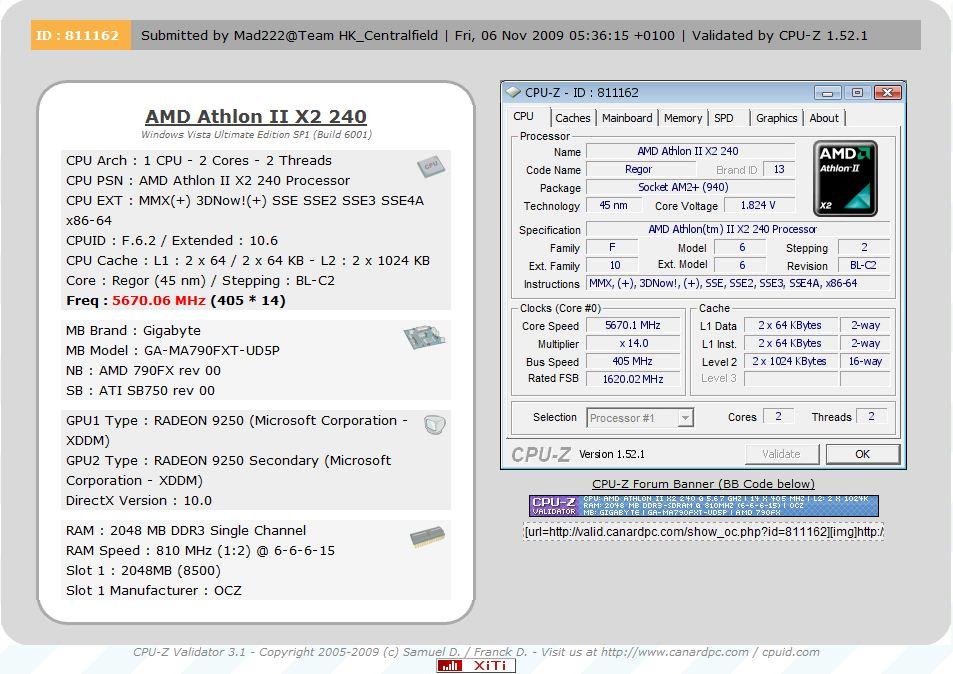Click the XiTi stats badge at bottom

(476, 665)
